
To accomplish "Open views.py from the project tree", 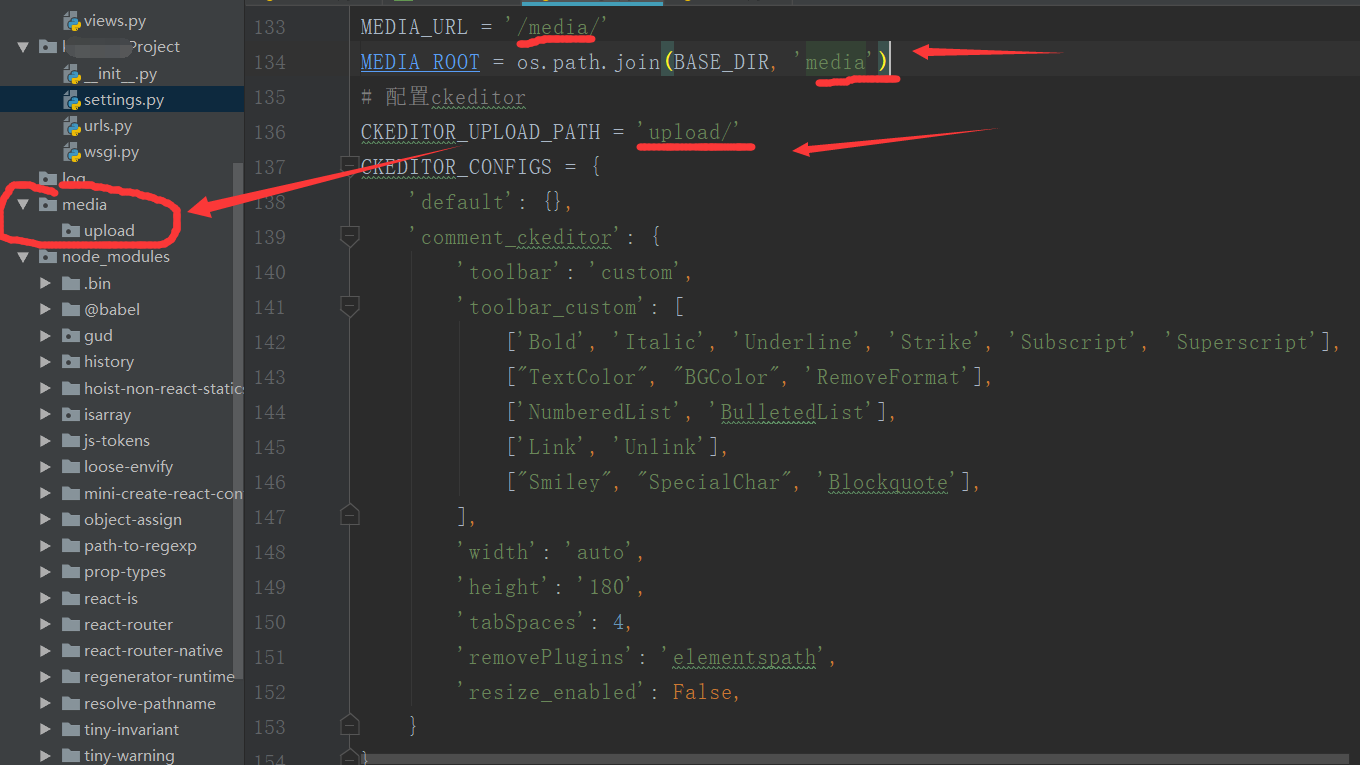I will 113,19.
